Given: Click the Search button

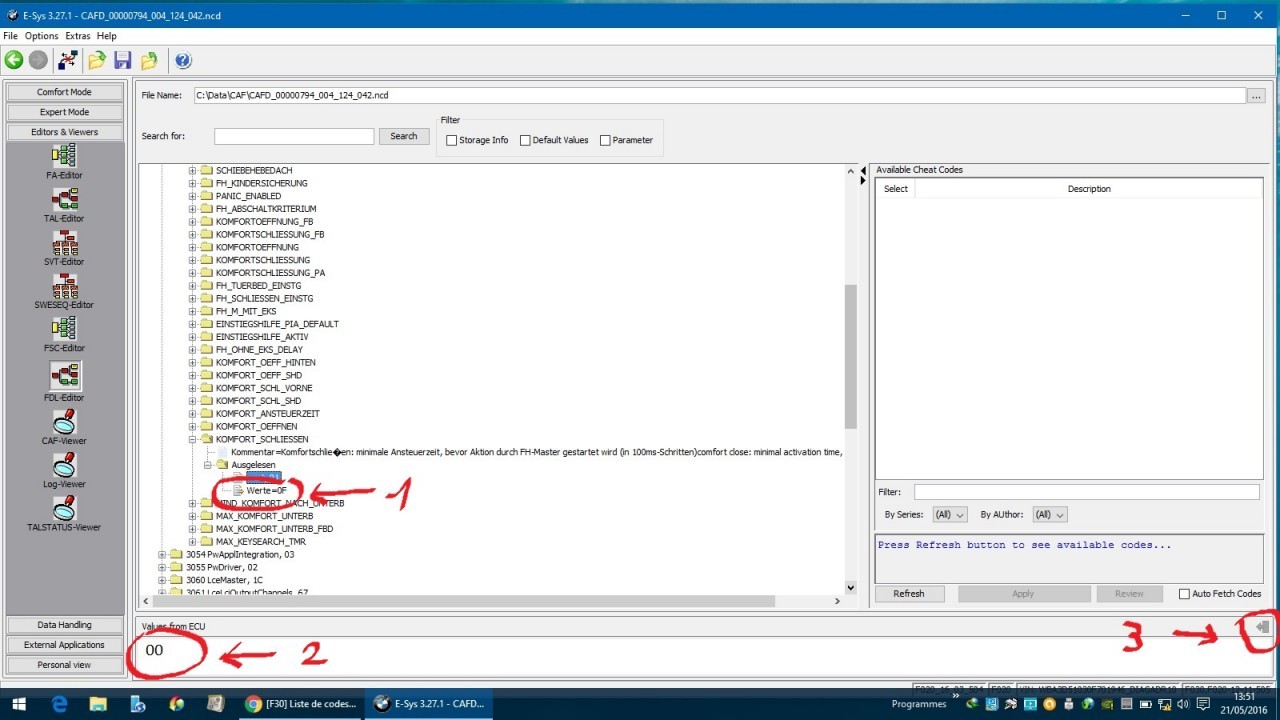Looking at the screenshot, I should 404,136.
